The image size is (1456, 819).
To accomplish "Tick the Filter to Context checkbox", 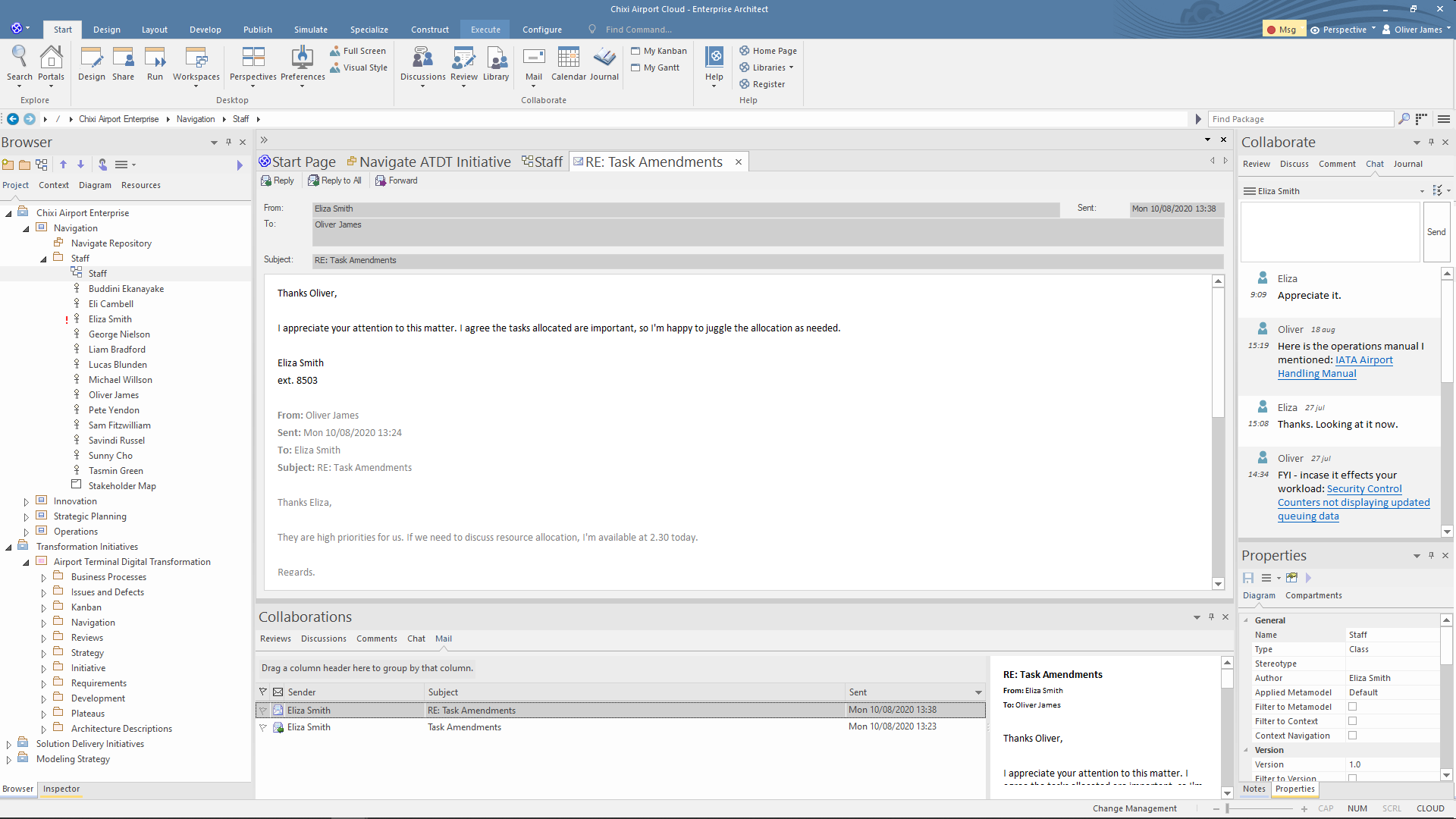I will coord(1352,721).
